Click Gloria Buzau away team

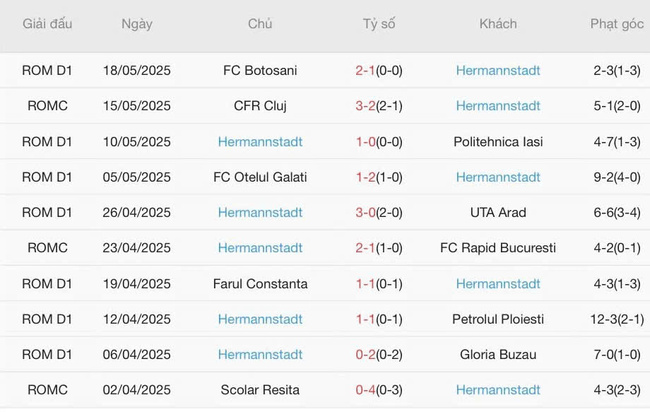tap(498, 354)
